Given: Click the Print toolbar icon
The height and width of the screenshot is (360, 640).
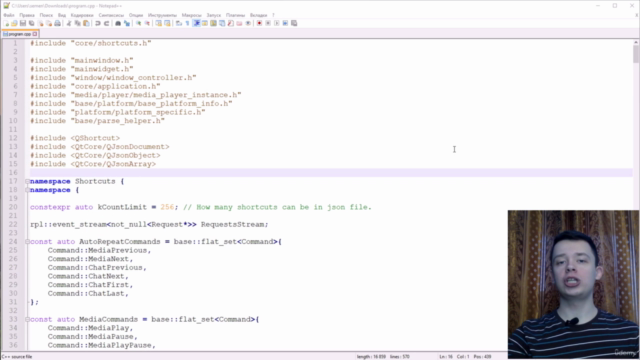Looking at the screenshot, I should (x=58, y=23).
